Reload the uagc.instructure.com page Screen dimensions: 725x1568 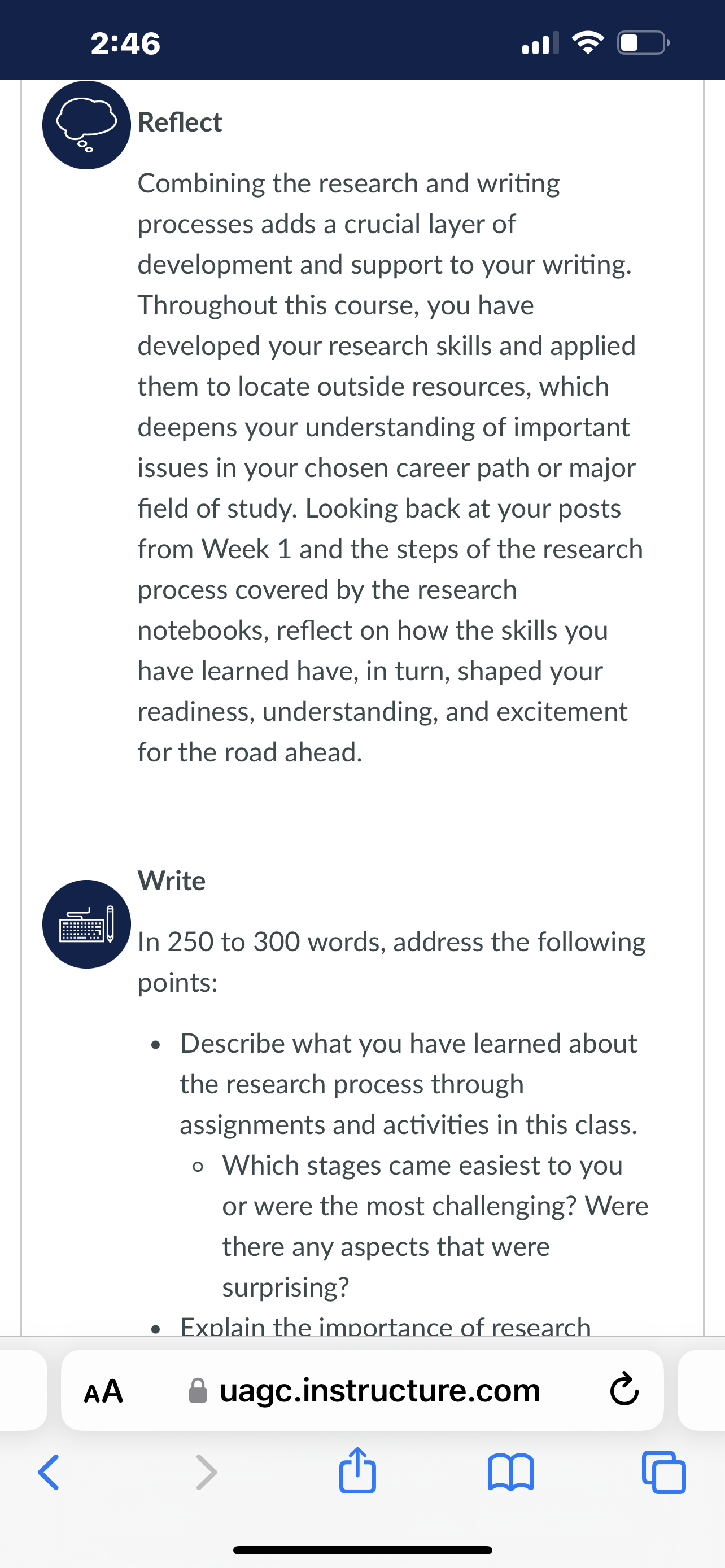[x=624, y=1390]
